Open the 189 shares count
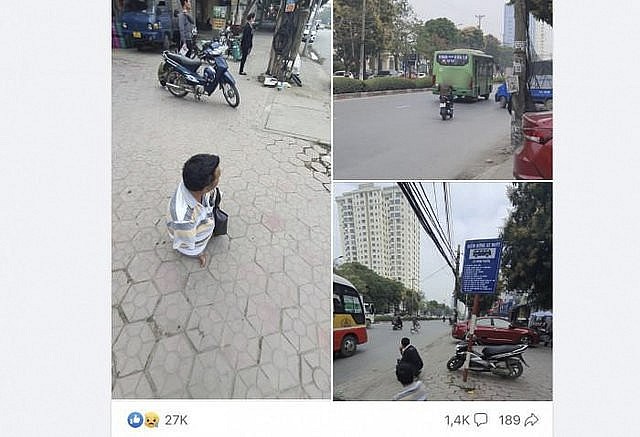 [x=509, y=420]
